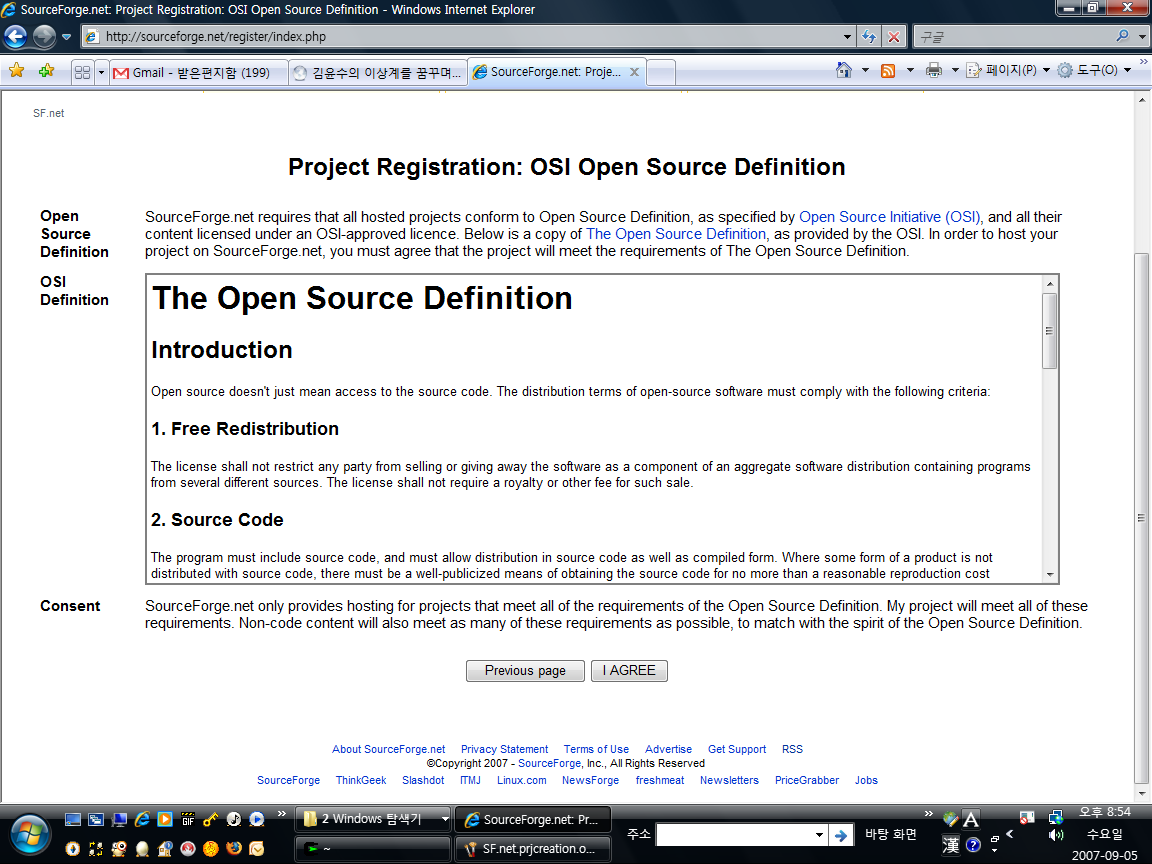Screen dimensions: 1152x864
Task: Click the browser Back arrow button
Action: (15, 36)
